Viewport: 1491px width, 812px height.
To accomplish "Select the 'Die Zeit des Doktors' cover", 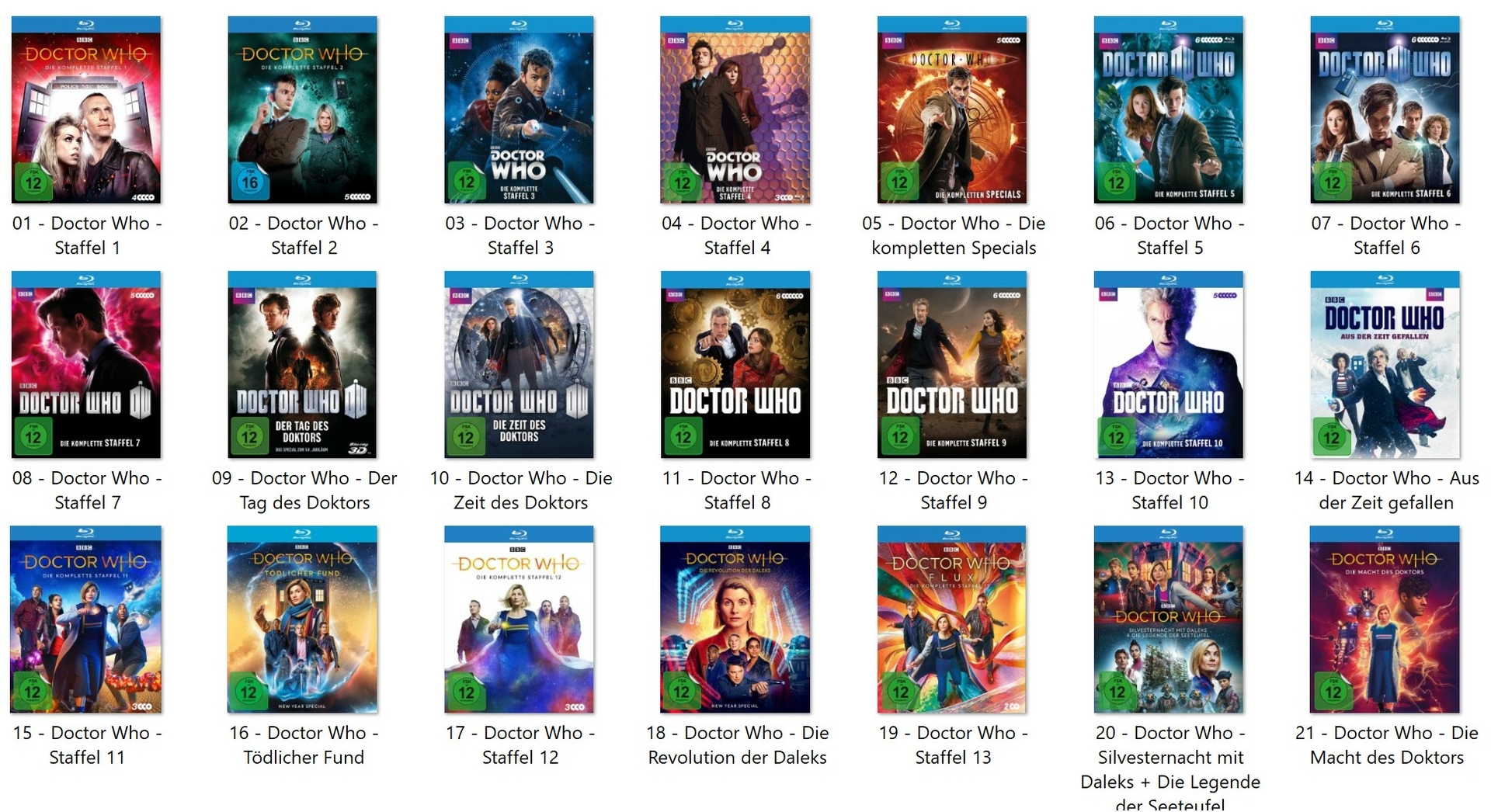I will (x=519, y=365).
